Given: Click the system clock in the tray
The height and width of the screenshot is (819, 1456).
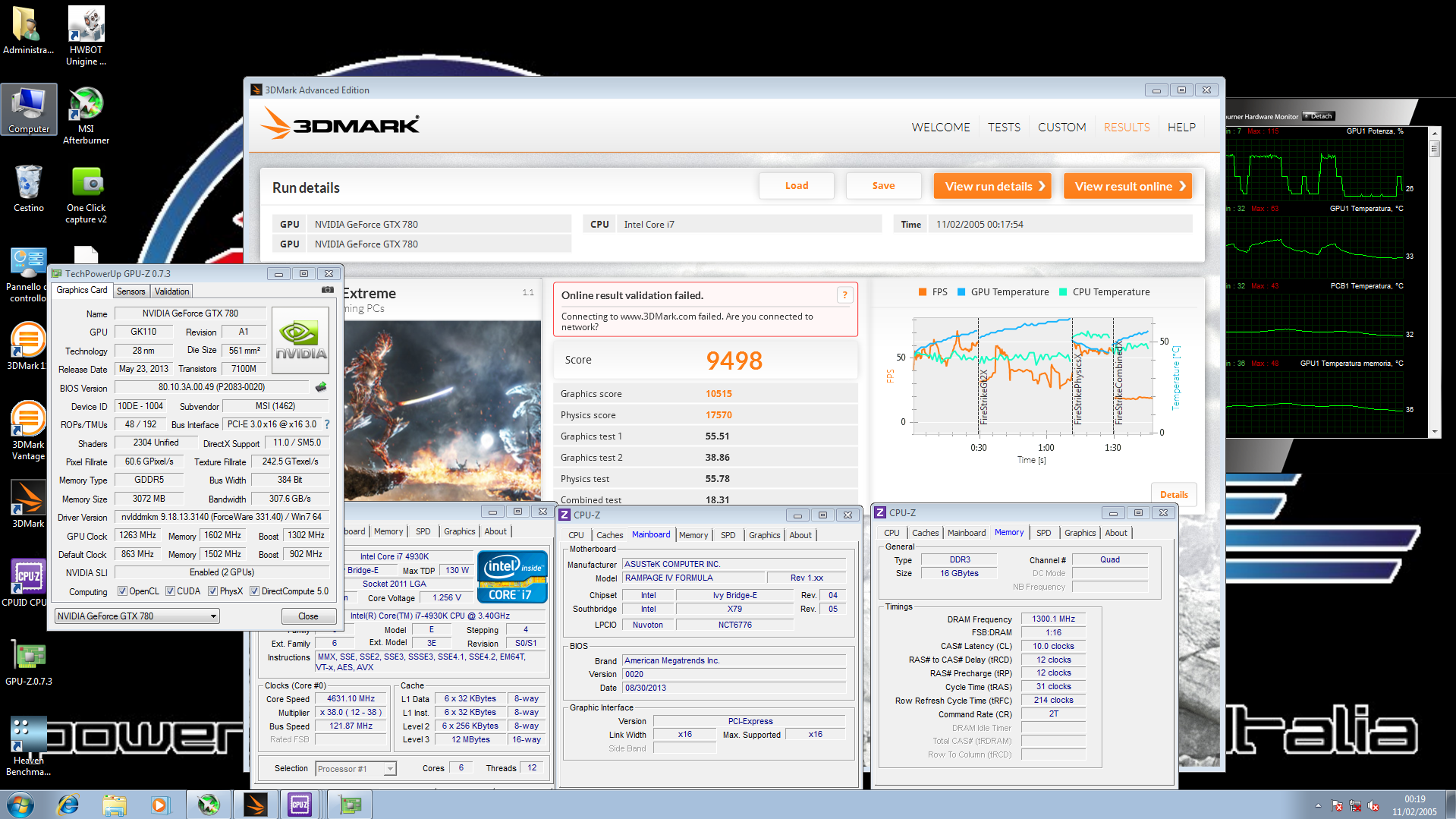Looking at the screenshot, I should pos(1414,805).
